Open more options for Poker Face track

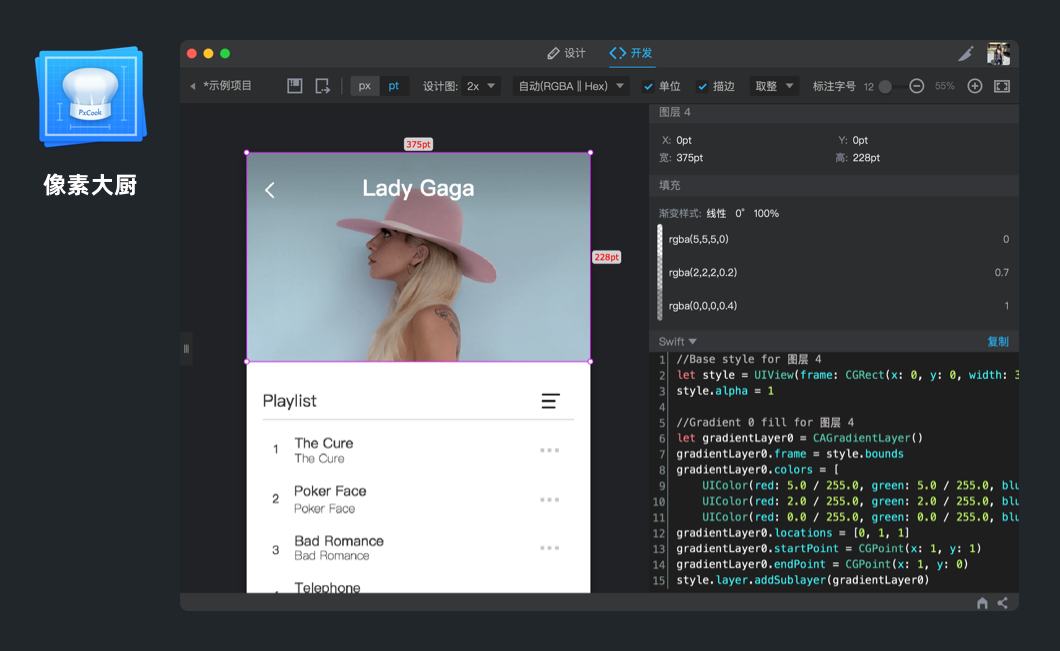[x=550, y=500]
